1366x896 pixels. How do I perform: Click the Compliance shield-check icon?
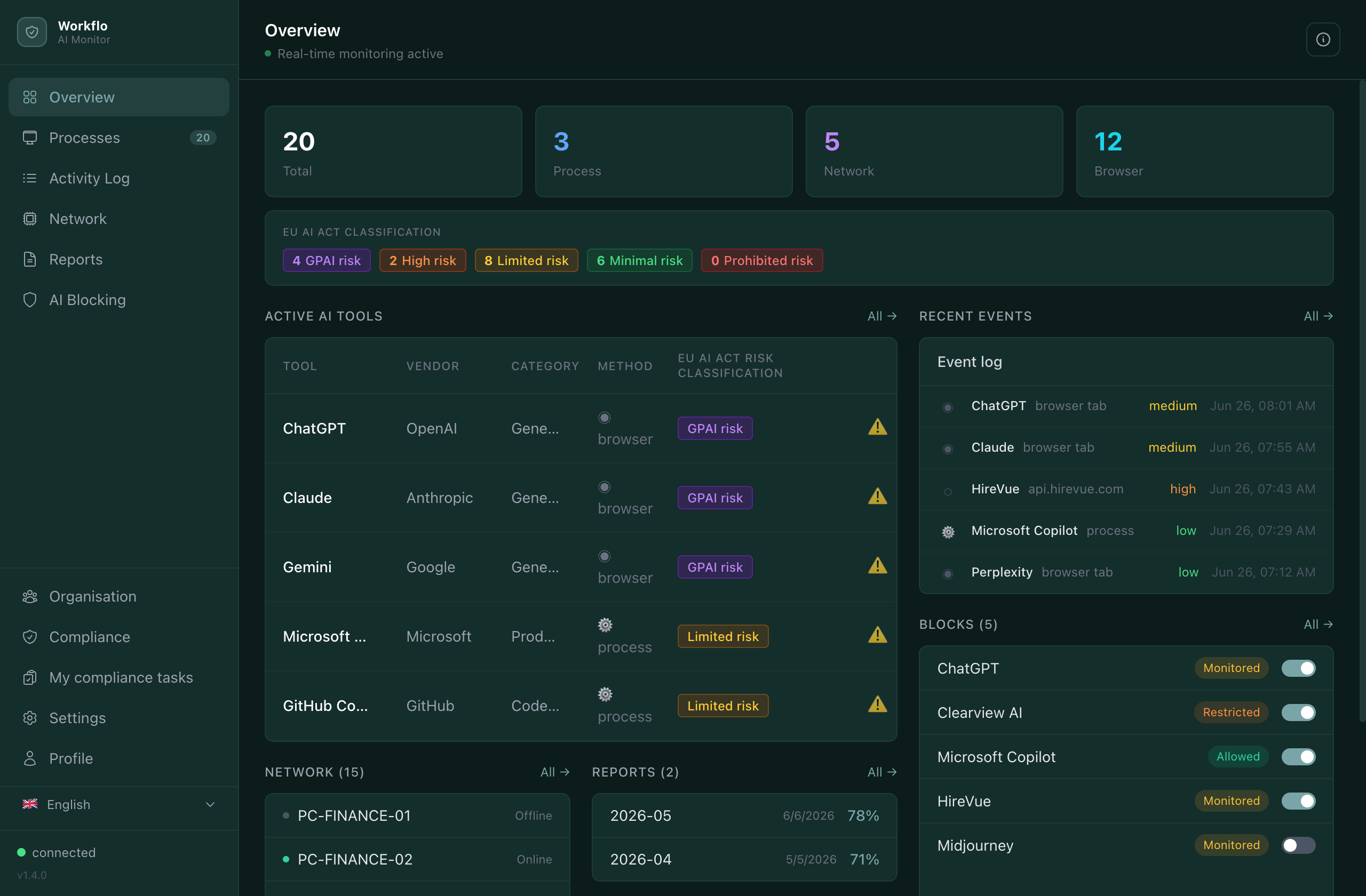[x=30, y=637]
